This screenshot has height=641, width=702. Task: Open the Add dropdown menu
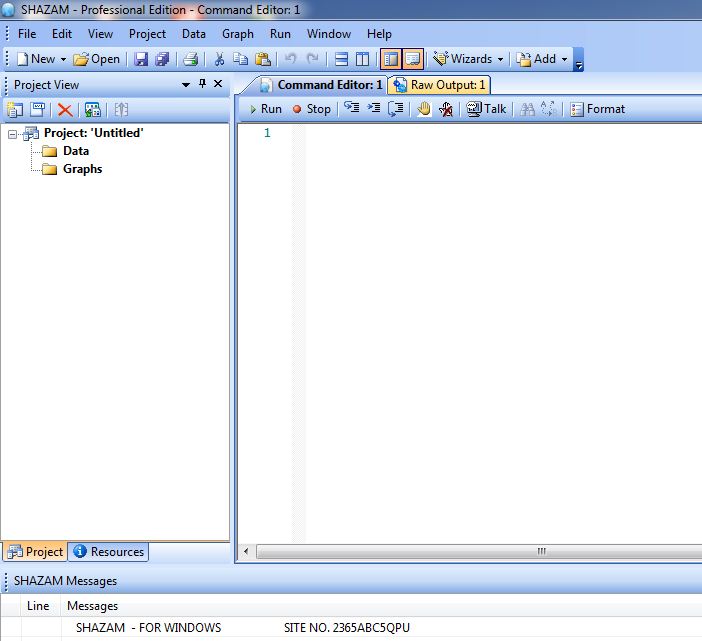[542, 59]
